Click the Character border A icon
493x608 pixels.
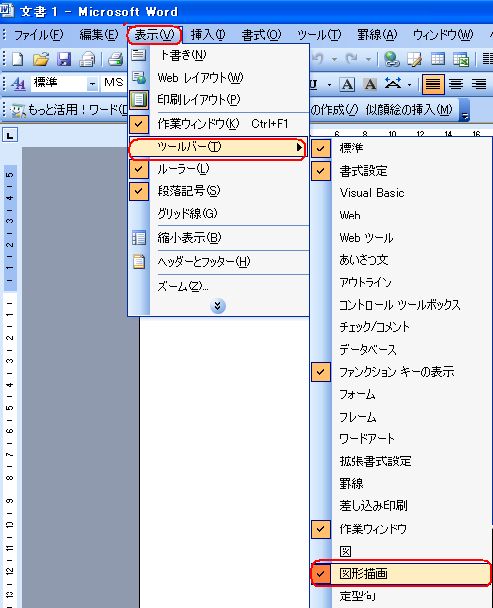(x=347, y=84)
